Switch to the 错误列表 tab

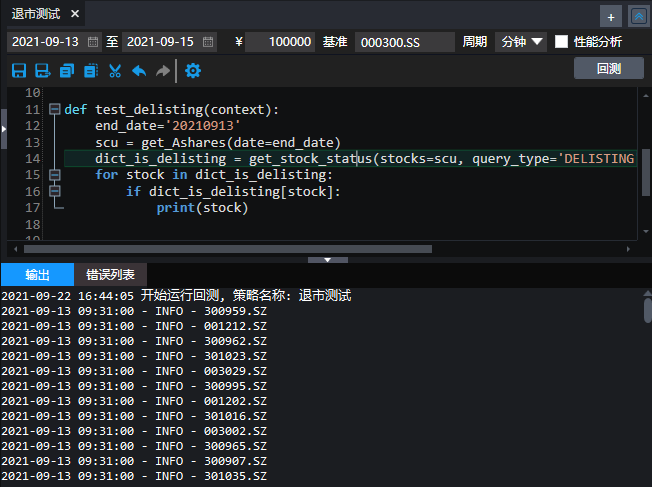coord(110,275)
